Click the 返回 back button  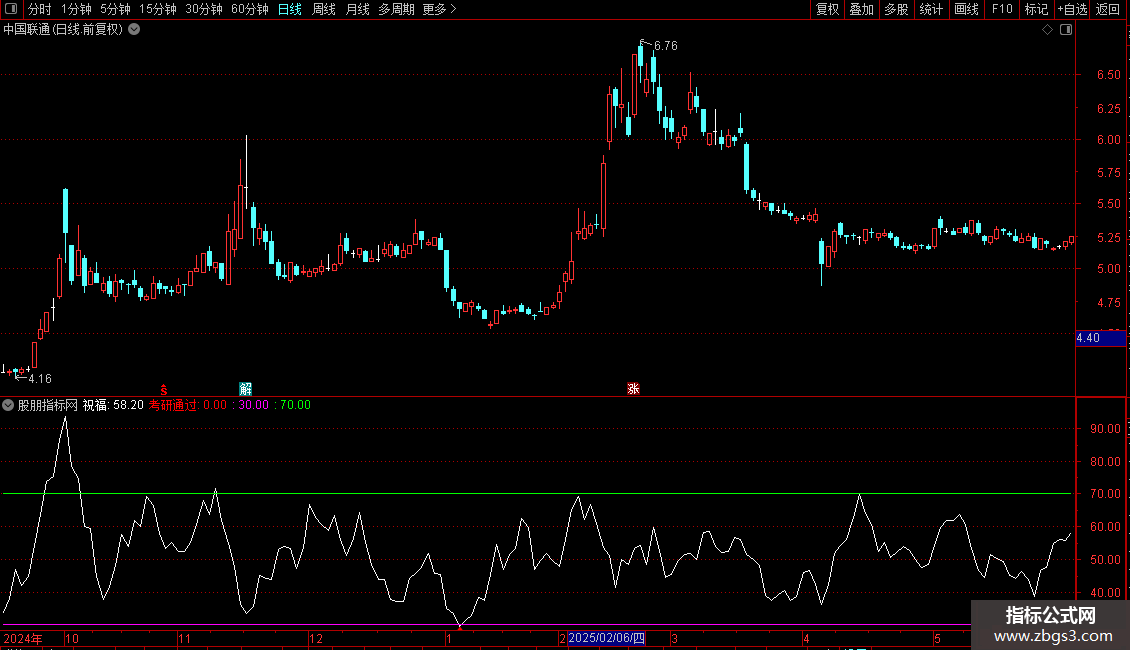1108,9
